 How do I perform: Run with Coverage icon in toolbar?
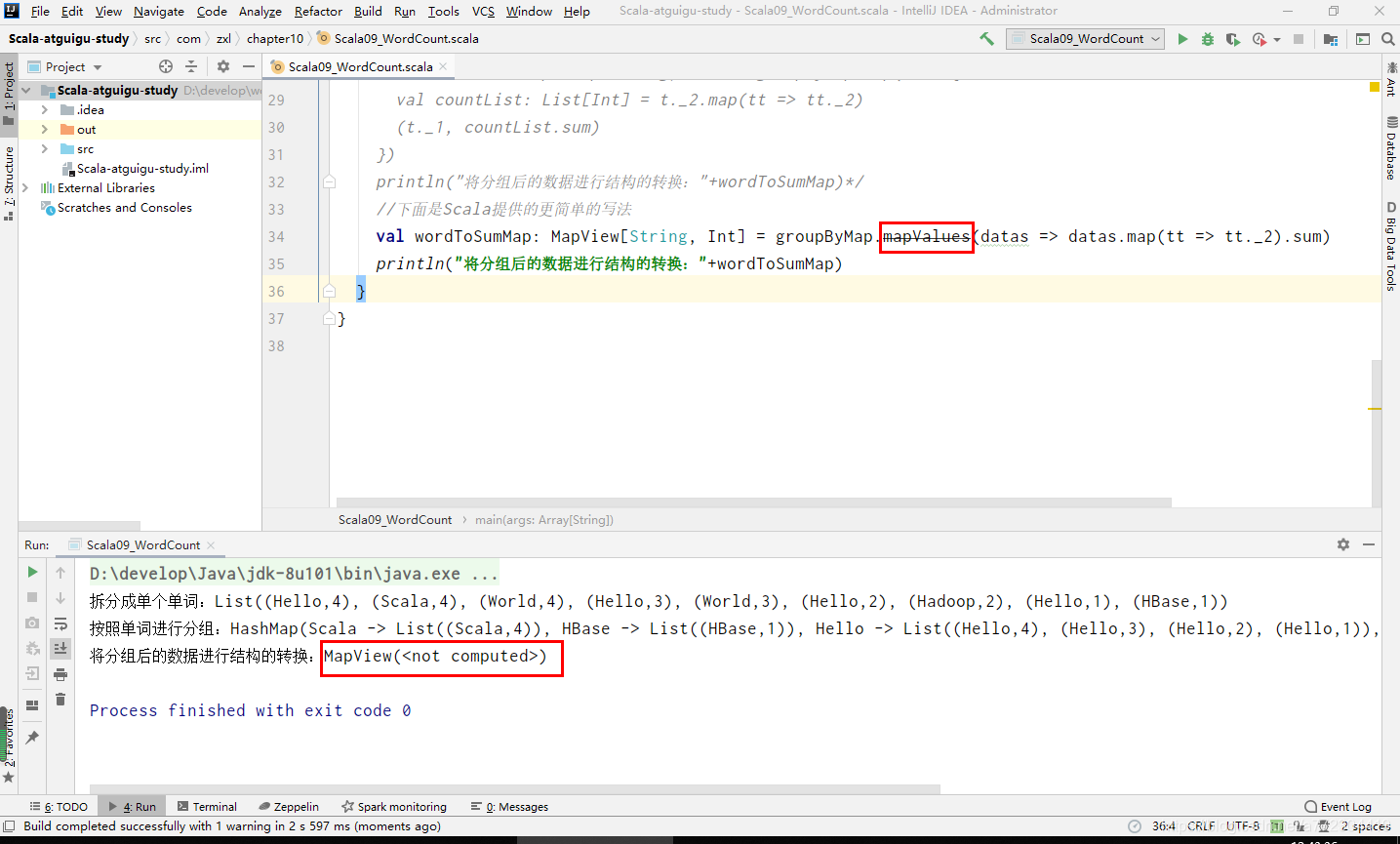(x=1231, y=38)
